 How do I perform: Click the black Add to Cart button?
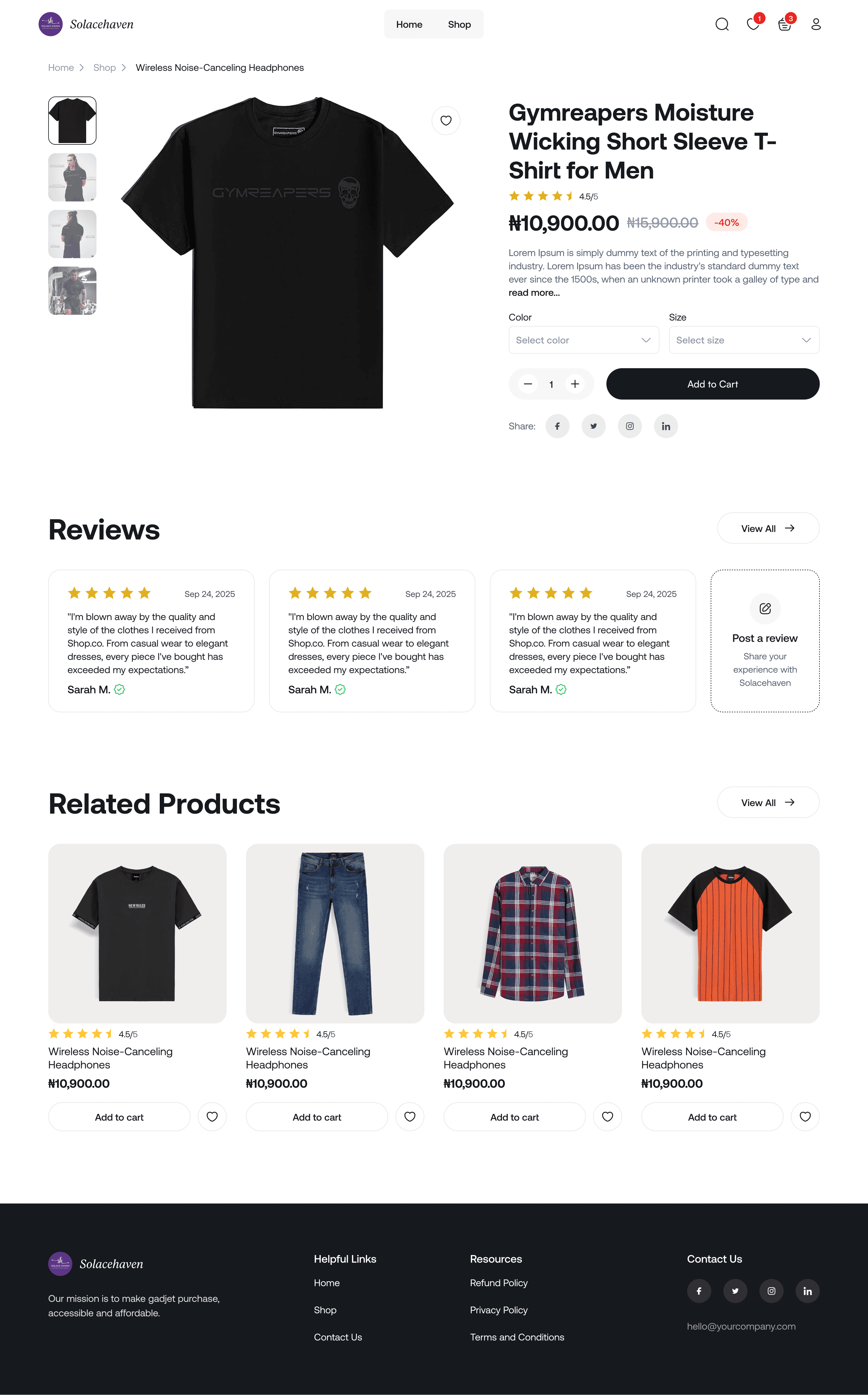[712, 384]
